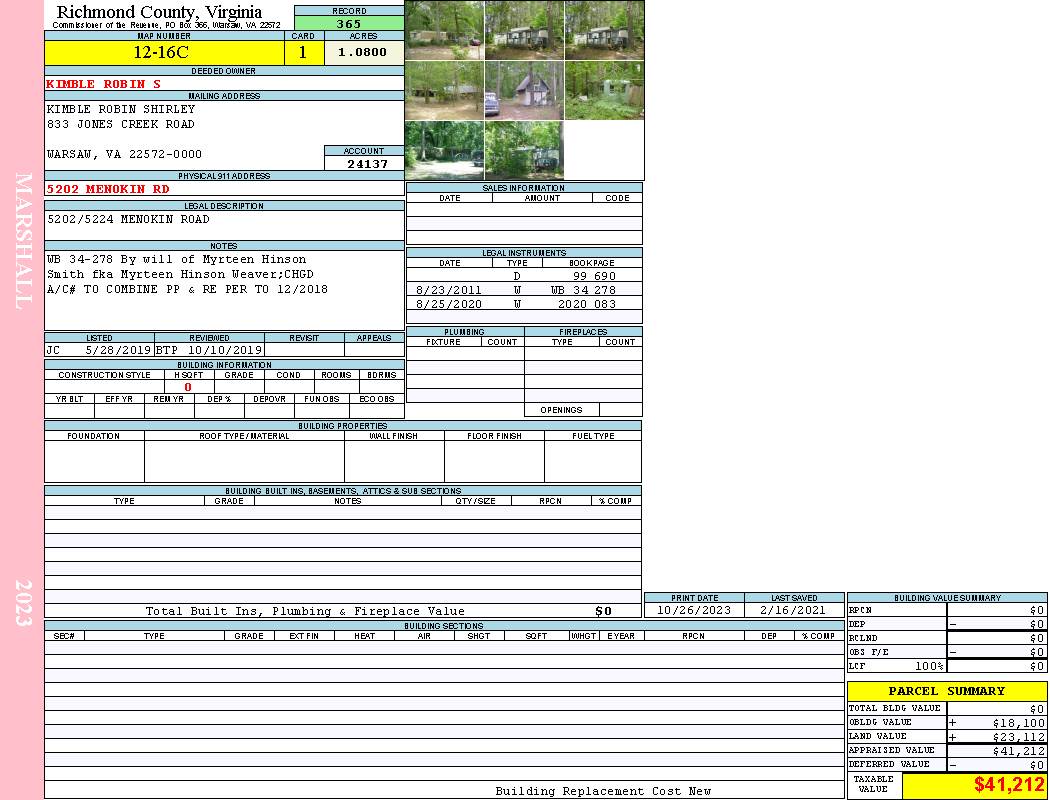The width and height of the screenshot is (1050, 800).
Task: Open the top-right property photo
Action: (604, 30)
